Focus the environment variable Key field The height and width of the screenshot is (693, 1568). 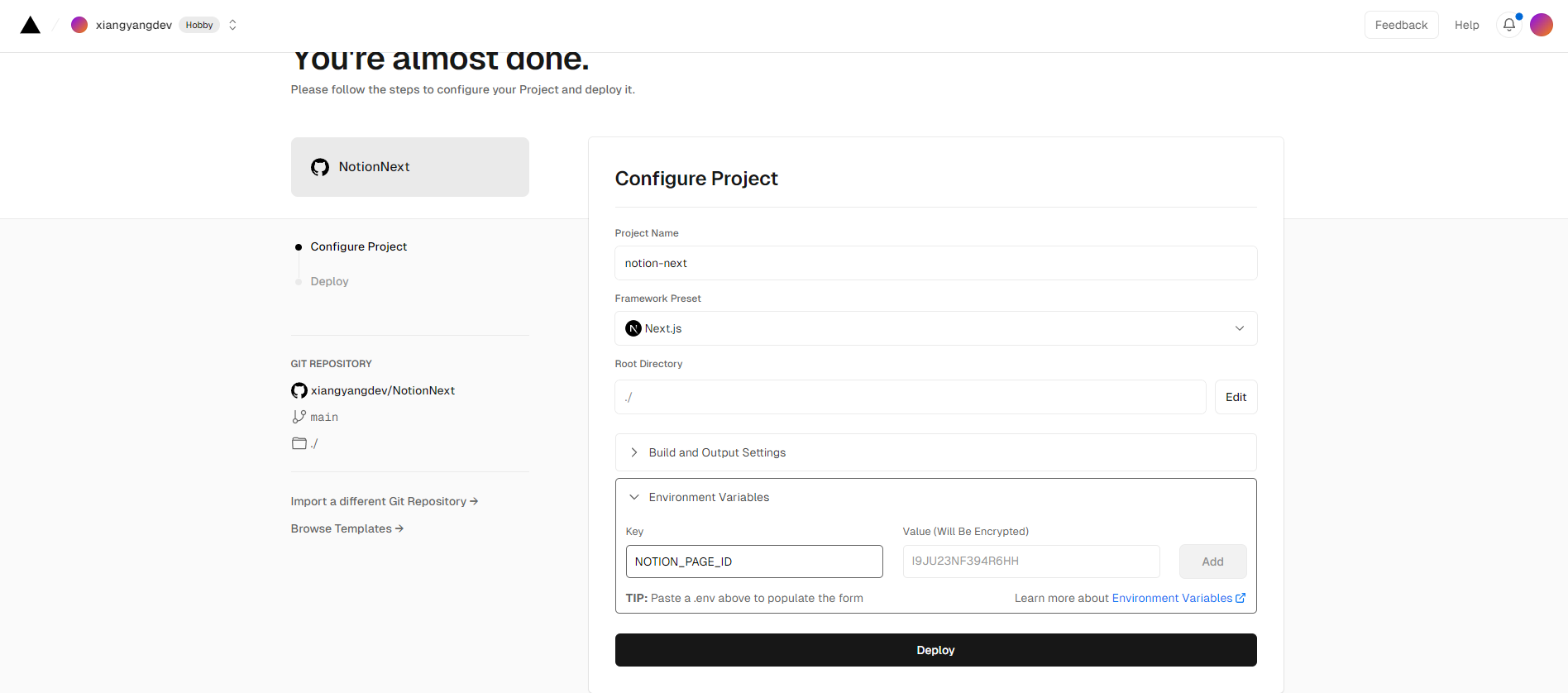pyautogui.click(x=754, y=562)
